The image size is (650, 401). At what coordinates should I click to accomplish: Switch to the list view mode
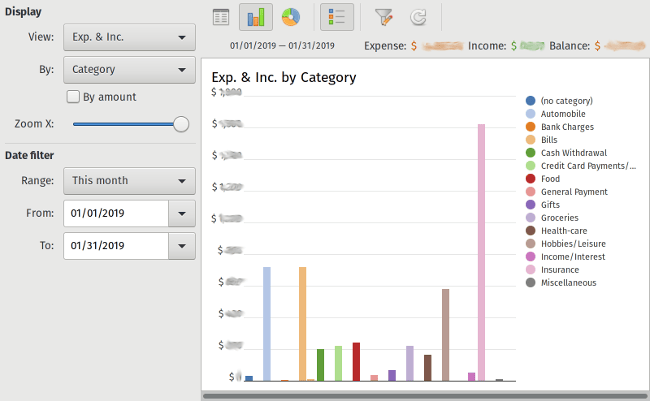221,17
